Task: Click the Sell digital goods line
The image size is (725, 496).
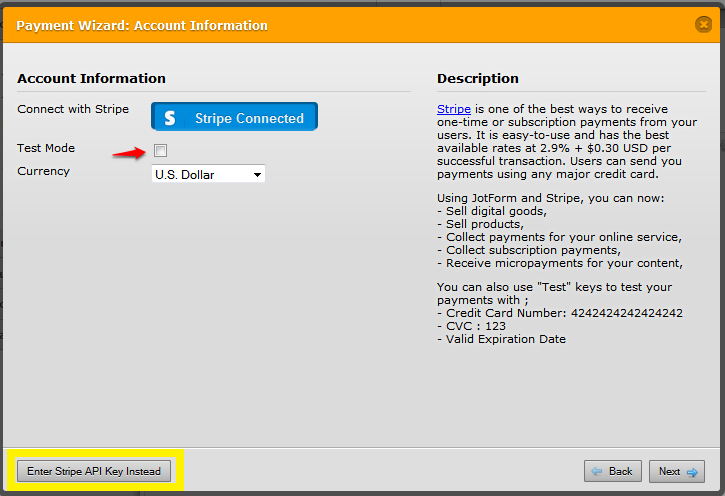Action: (x=492, y=211)
